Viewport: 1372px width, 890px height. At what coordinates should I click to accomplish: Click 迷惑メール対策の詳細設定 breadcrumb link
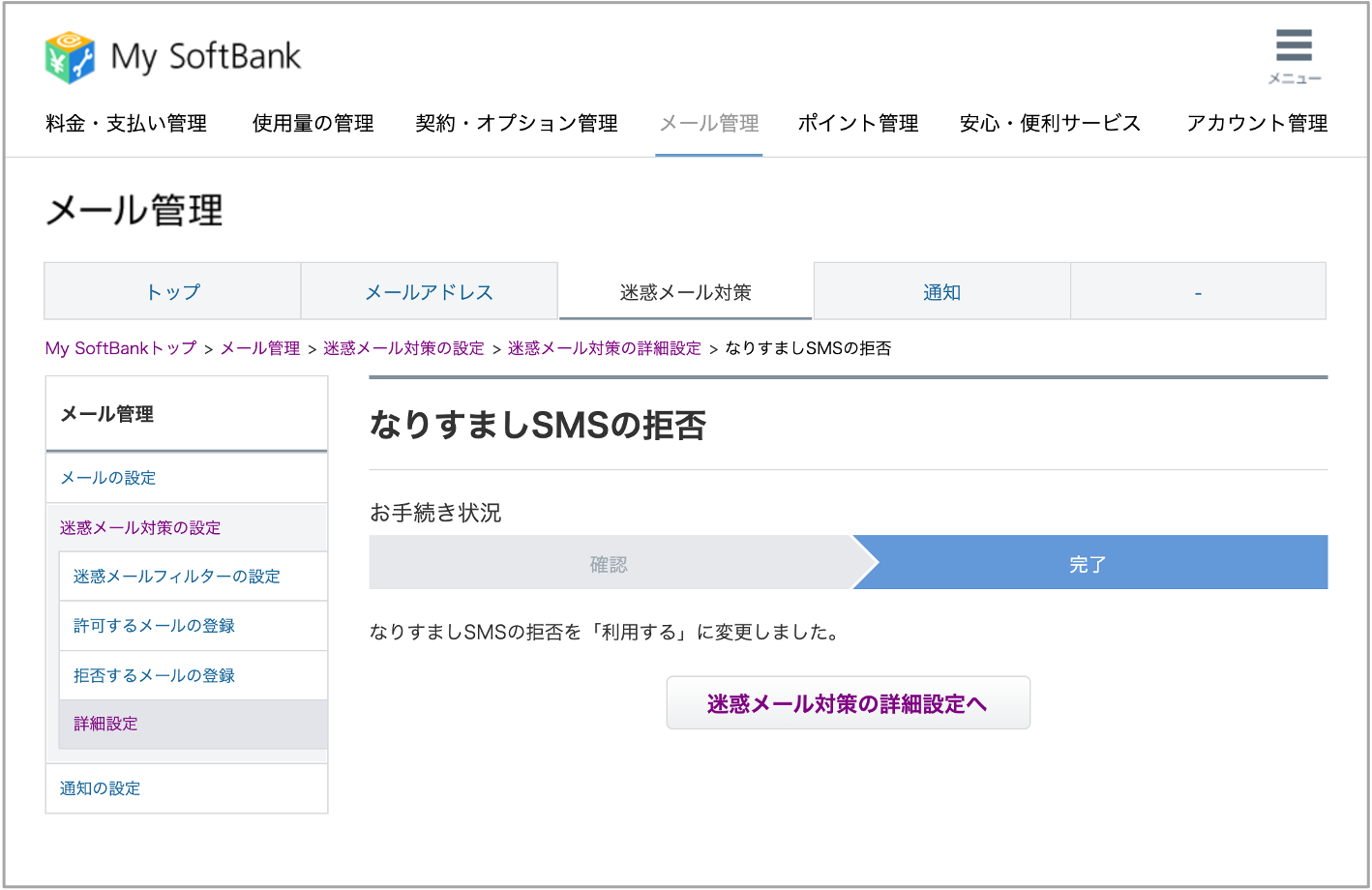604,348
